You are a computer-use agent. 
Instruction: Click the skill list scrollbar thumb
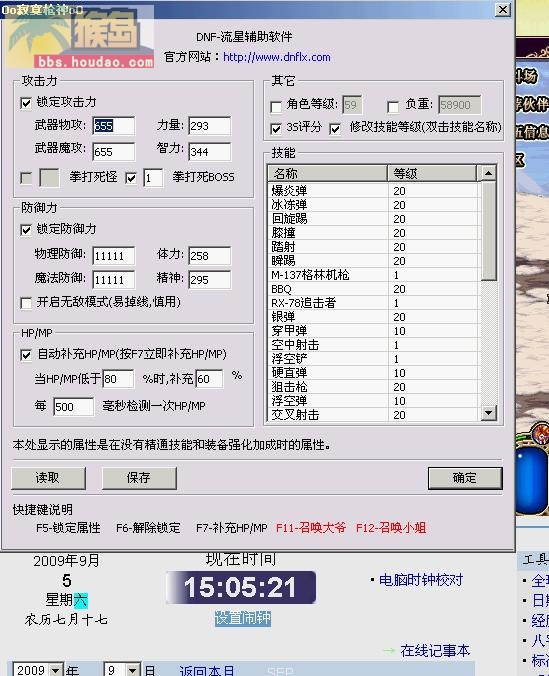click(x=488, y=231)
